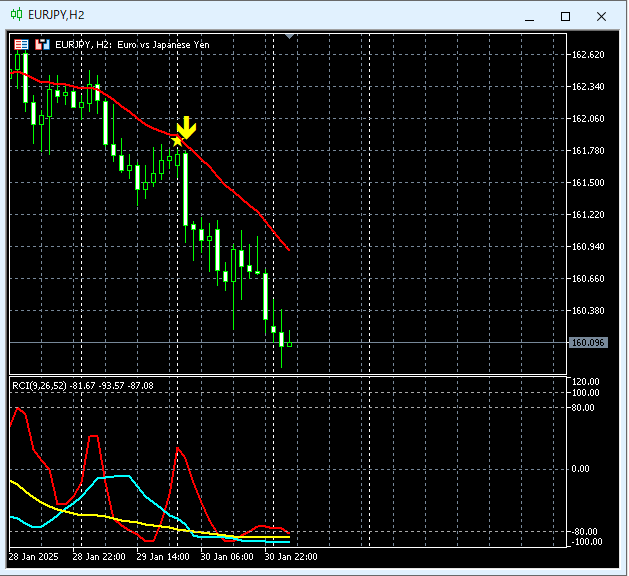Viewport: 629px width, 576px height.
Task: Click the -80.00 level on RCI scale
Action: point(585,532)
